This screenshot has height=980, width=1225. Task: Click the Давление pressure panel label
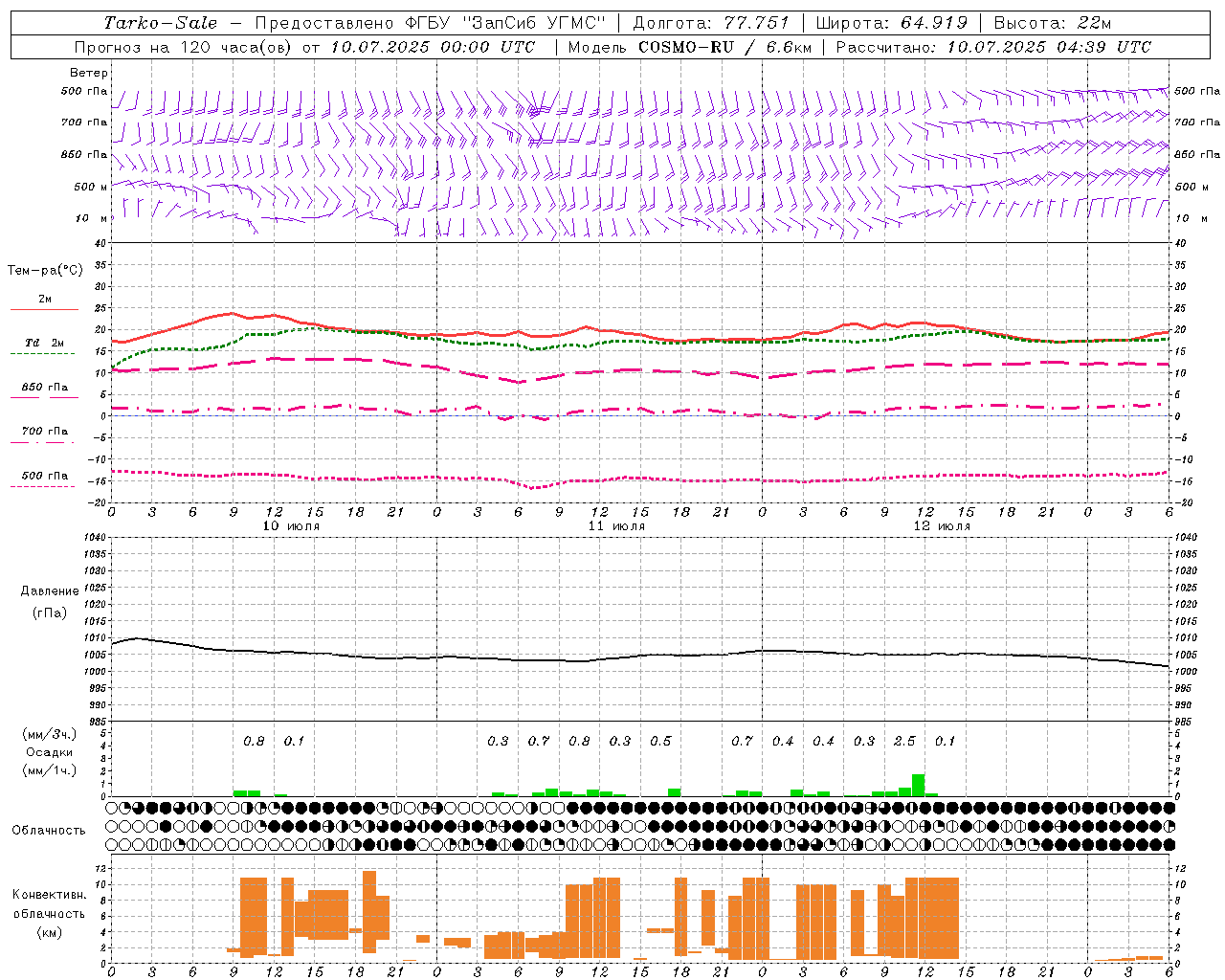click(x=50, y=591)
